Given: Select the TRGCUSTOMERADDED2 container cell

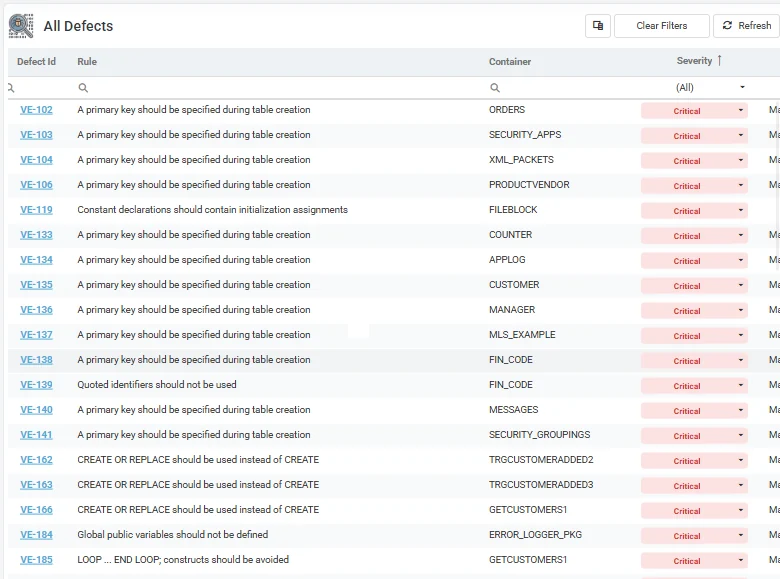Looking at the screenshot, I should click(x=541, y=460).
